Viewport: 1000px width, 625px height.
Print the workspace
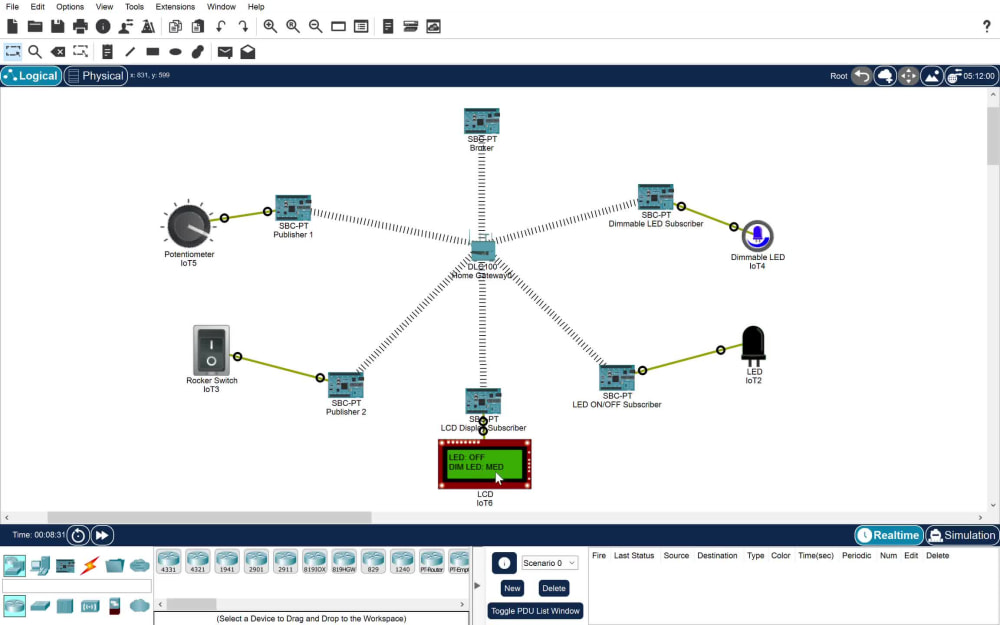coord(80,26)
